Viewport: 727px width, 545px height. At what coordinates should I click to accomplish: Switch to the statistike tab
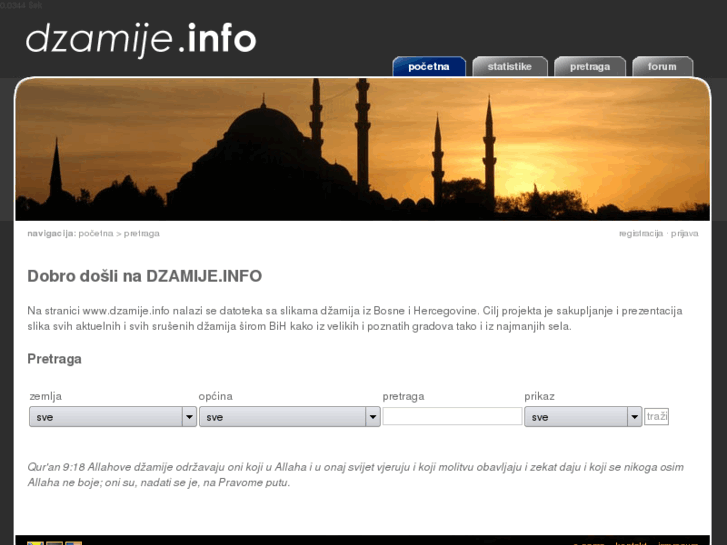point(510,66)
